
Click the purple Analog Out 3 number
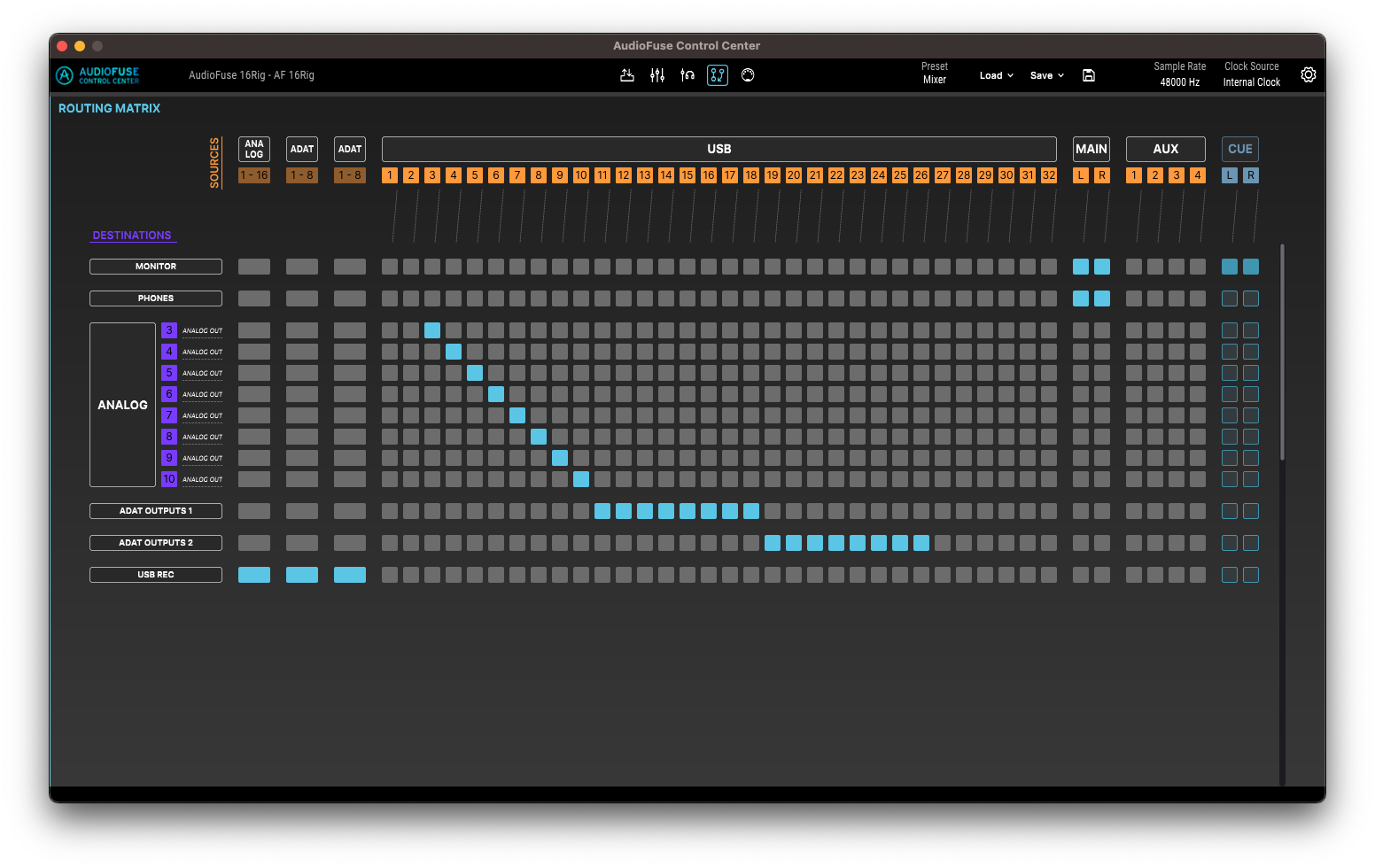point(169,330)
